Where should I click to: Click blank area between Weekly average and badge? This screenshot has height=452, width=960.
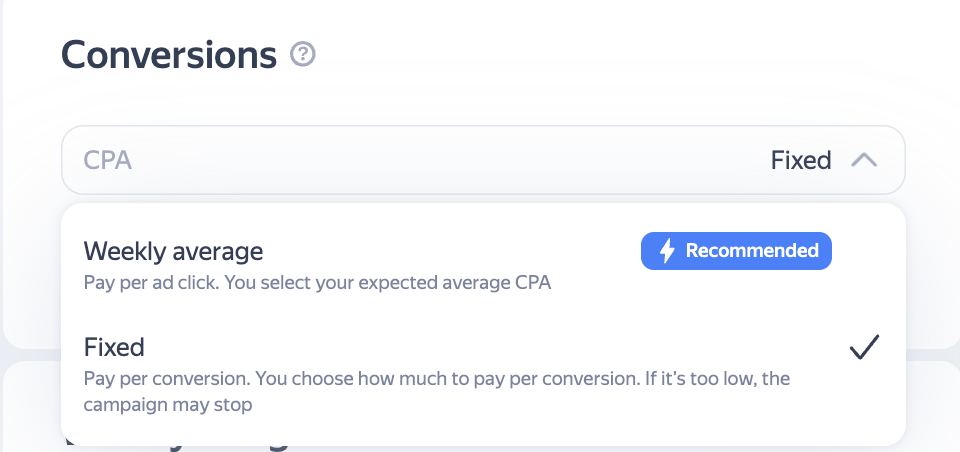[450, 251]
